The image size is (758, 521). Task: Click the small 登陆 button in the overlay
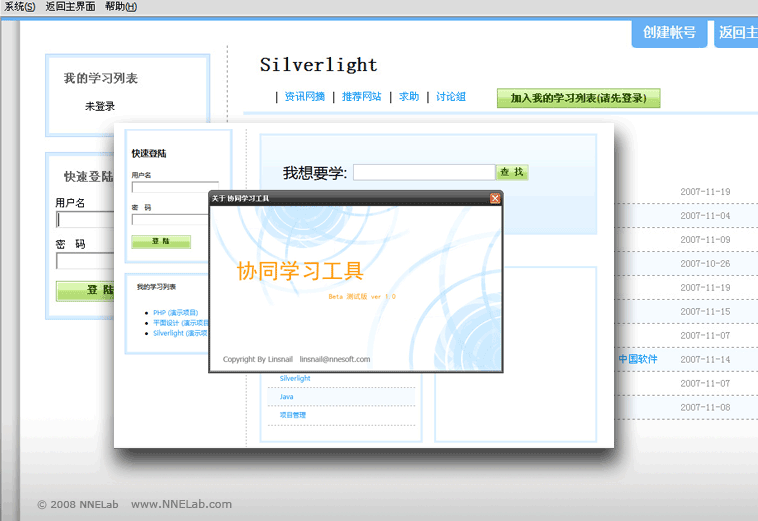click(161, 241)
